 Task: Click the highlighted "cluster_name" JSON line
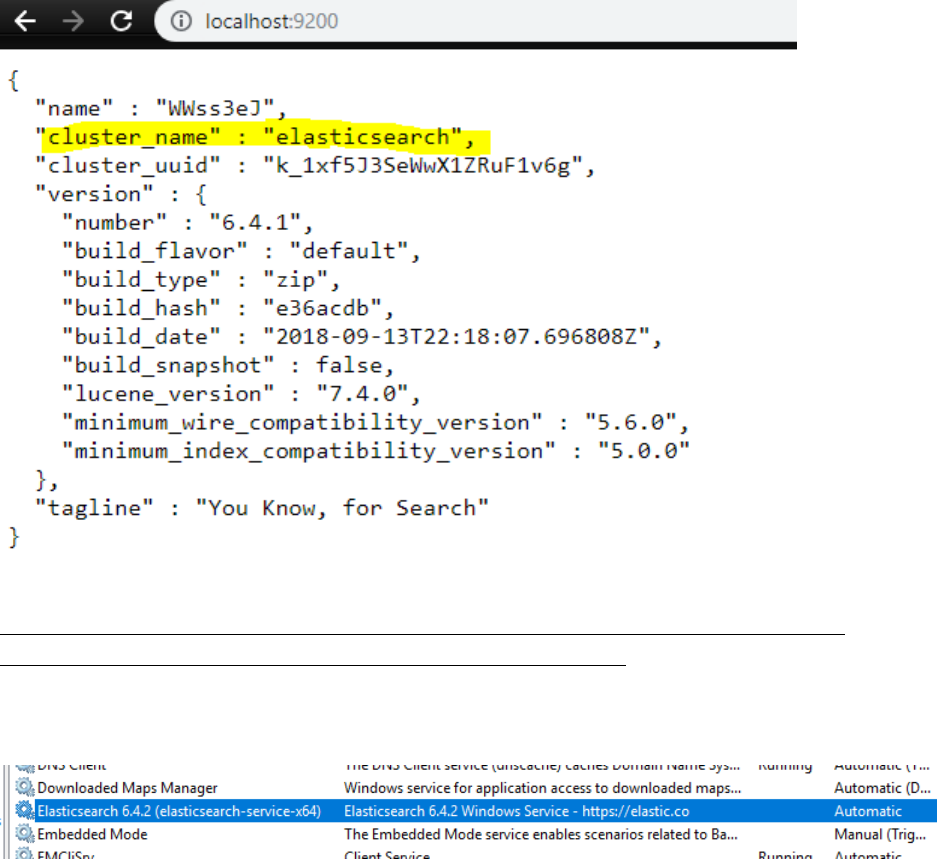255,137
